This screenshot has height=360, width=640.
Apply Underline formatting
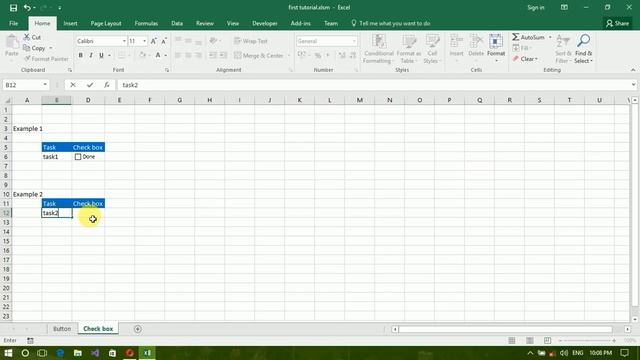click(x=101, y=55)
